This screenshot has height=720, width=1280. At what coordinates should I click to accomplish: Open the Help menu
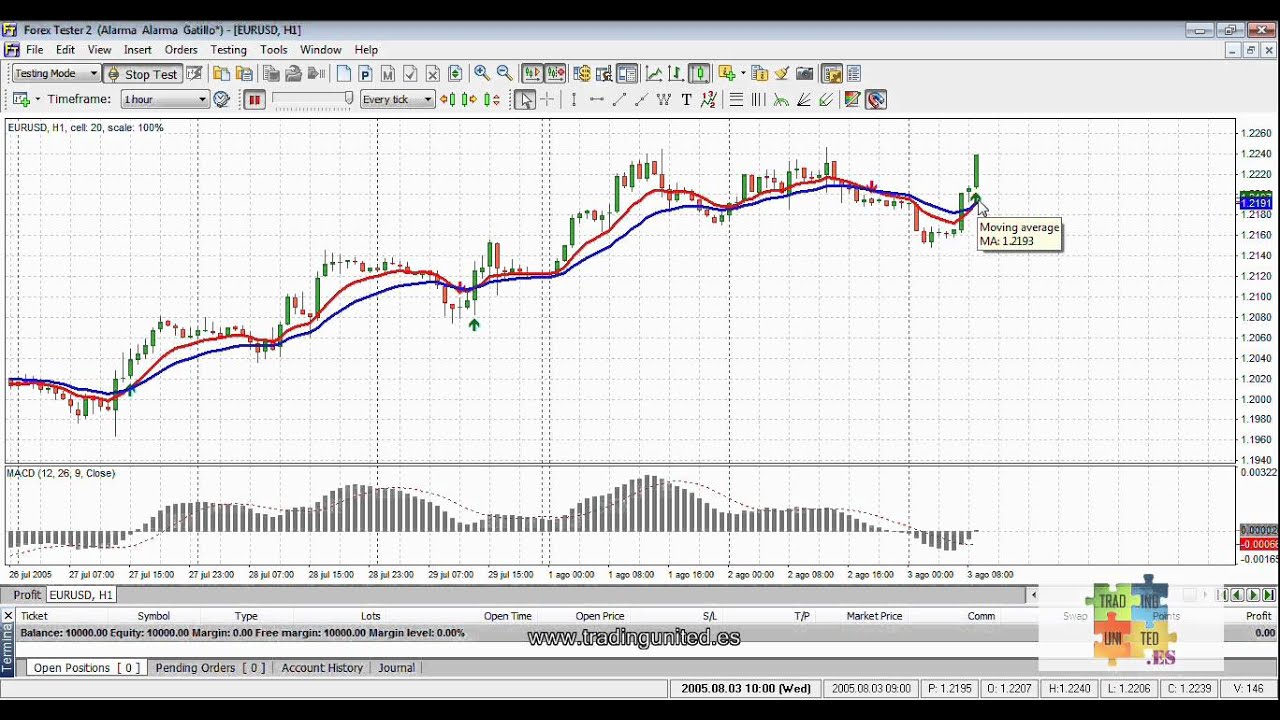pos(366,49)
